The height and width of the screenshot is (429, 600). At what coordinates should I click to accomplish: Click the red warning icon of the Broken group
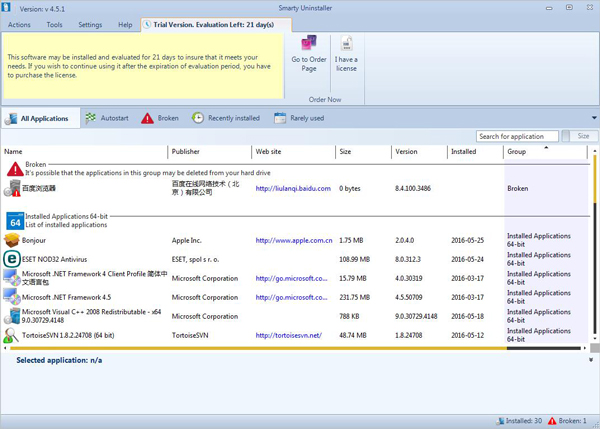coord(15,169)
